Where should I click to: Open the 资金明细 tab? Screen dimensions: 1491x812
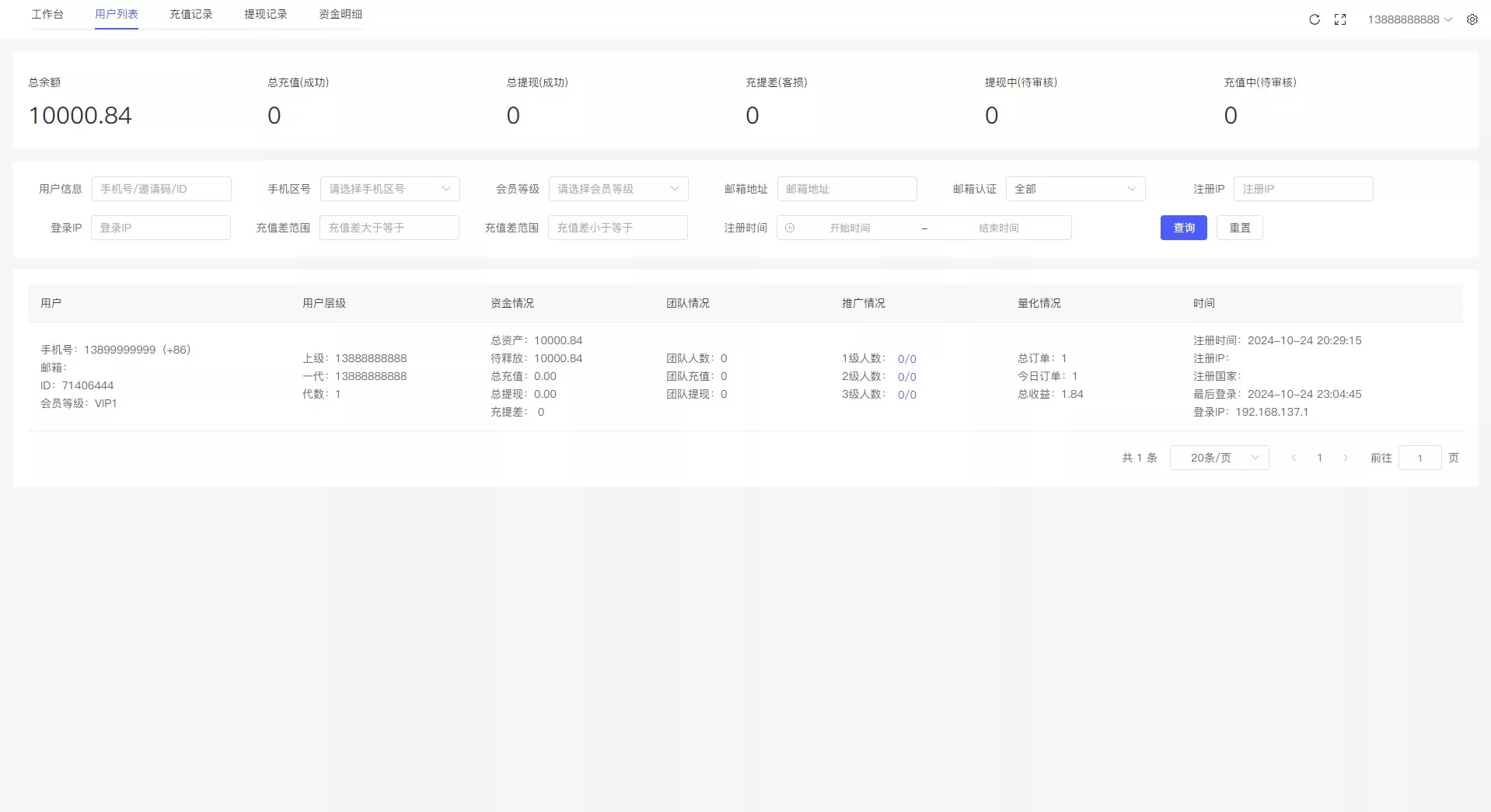(x=340, y=14)
